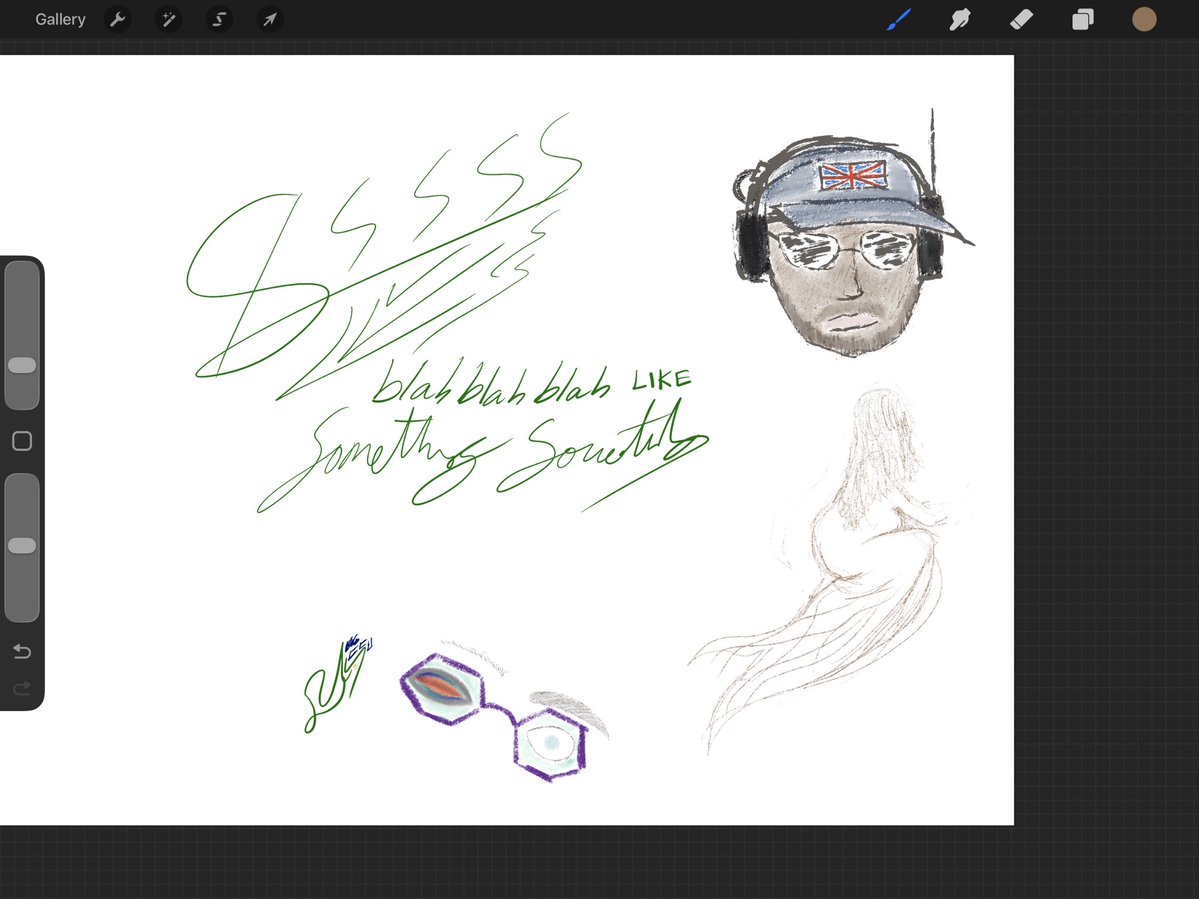Screen dimensions: 1199x899
Task: Return to the Gallery
Action: click(60, 19)
